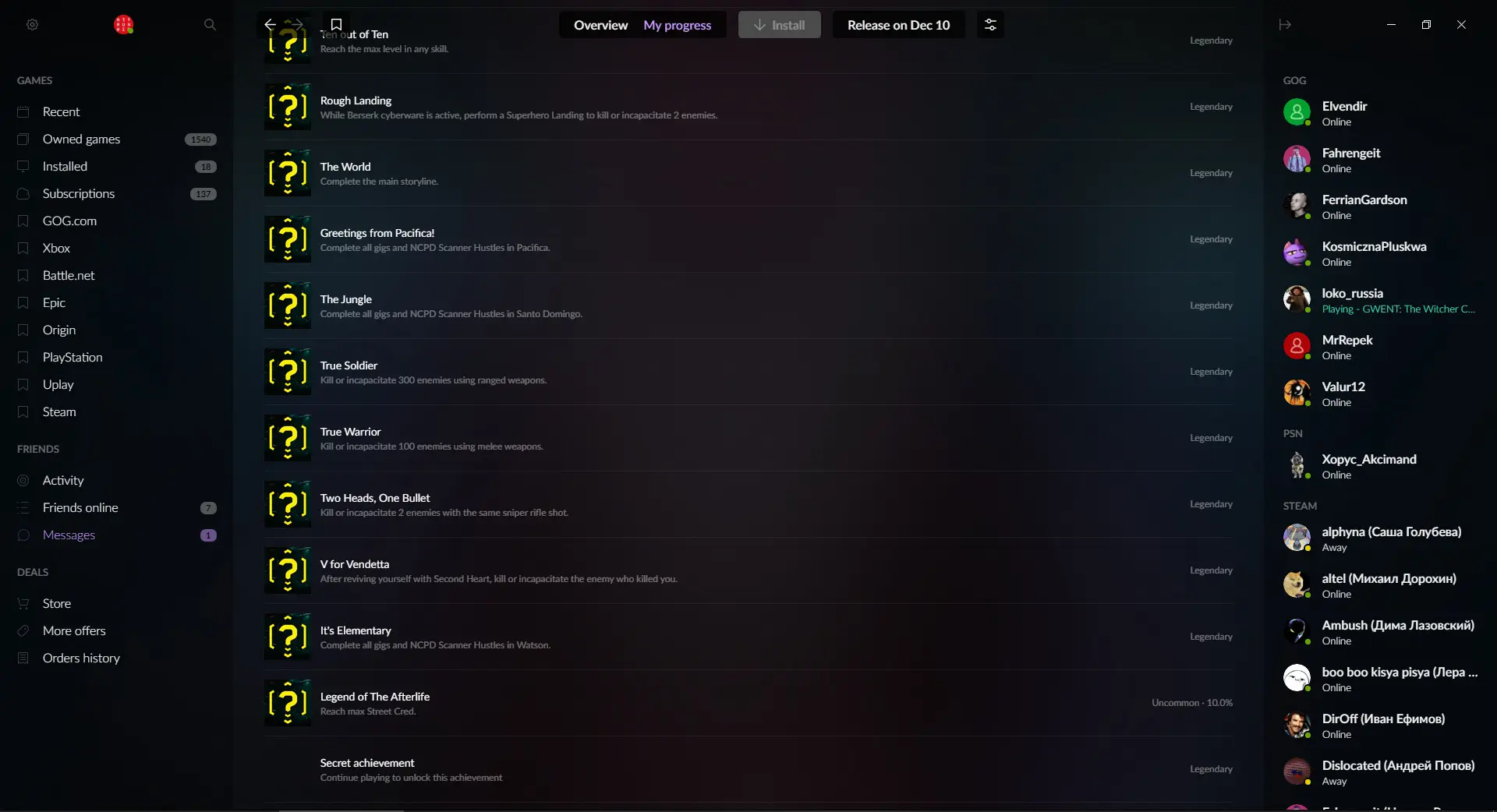1497x812 pixels.
Task: Select The World achievement icon
Action: click(x=288, y=173)
